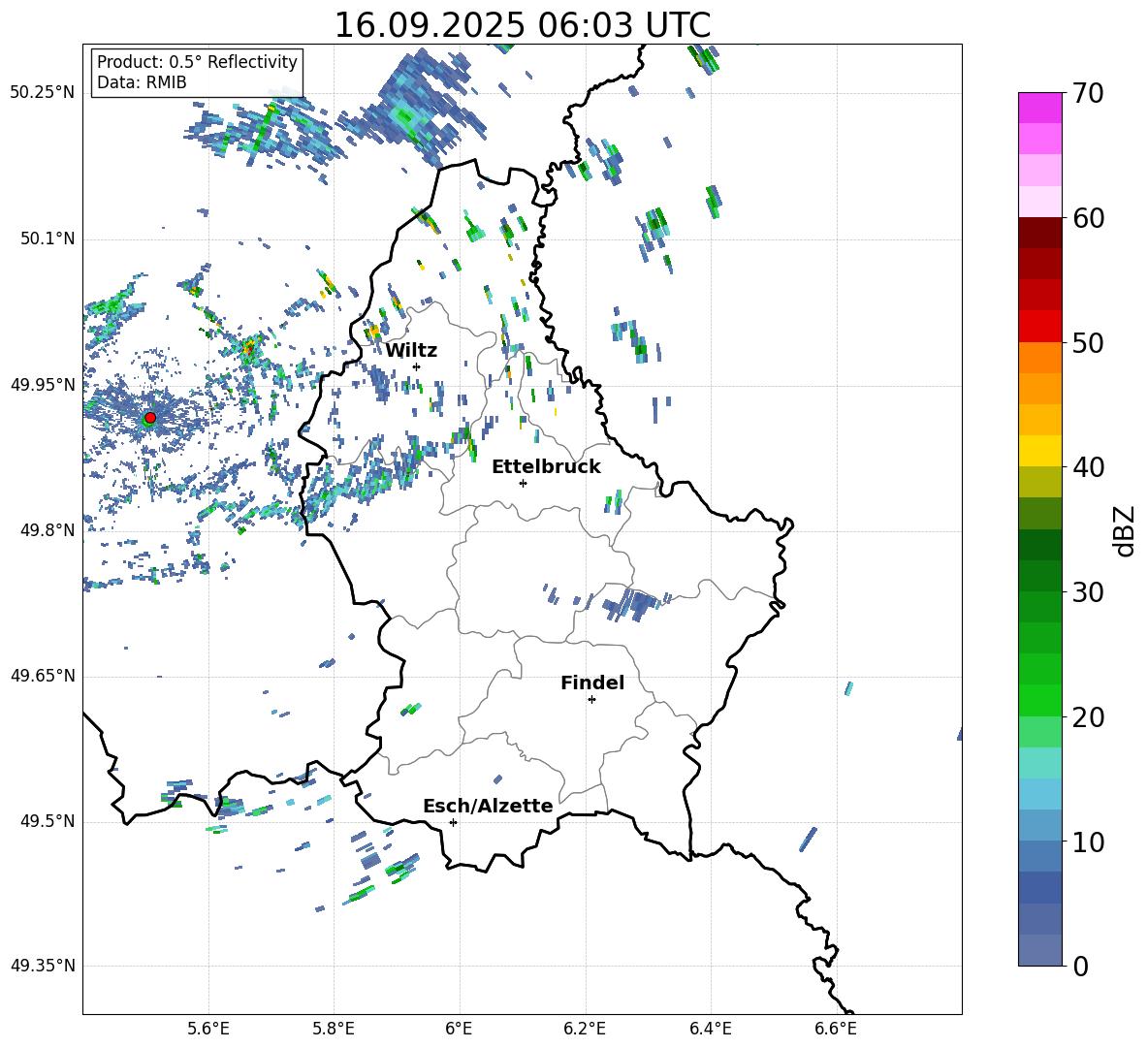Image resolution: width=1148 pixels, height=1048 pixels.
Task: Click the Esch/Alzette station cross marker
Action: tap(453, 822)
